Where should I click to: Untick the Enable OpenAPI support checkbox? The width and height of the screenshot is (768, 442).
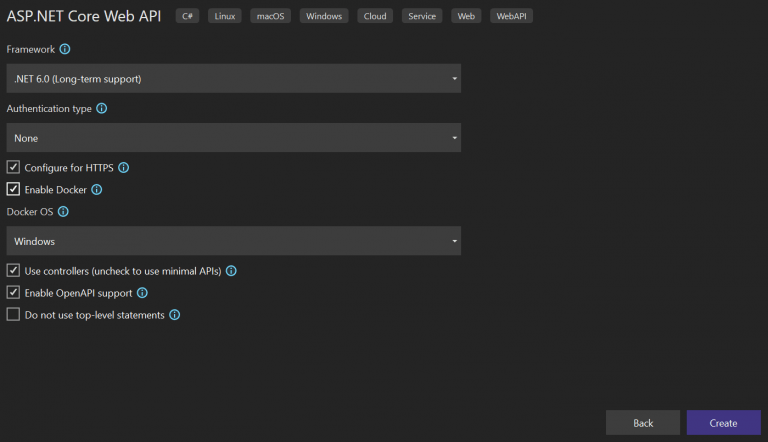pyautogui.click(x=13, y=293)
